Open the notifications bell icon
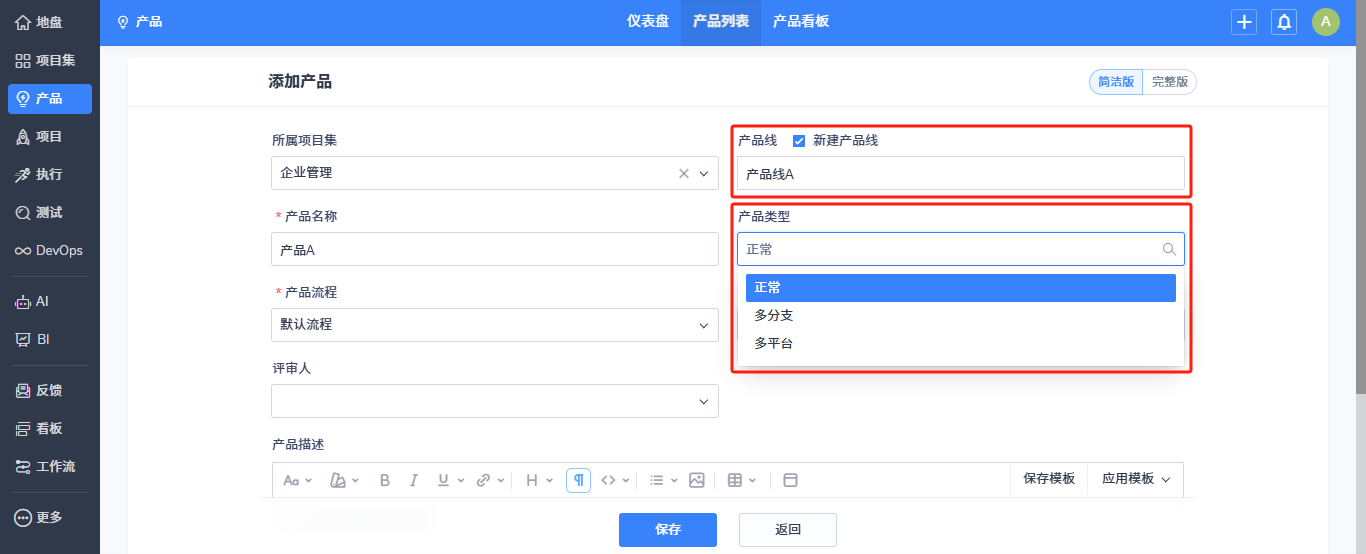This screenshot has height=554, width=1366. click(1284, 22)
